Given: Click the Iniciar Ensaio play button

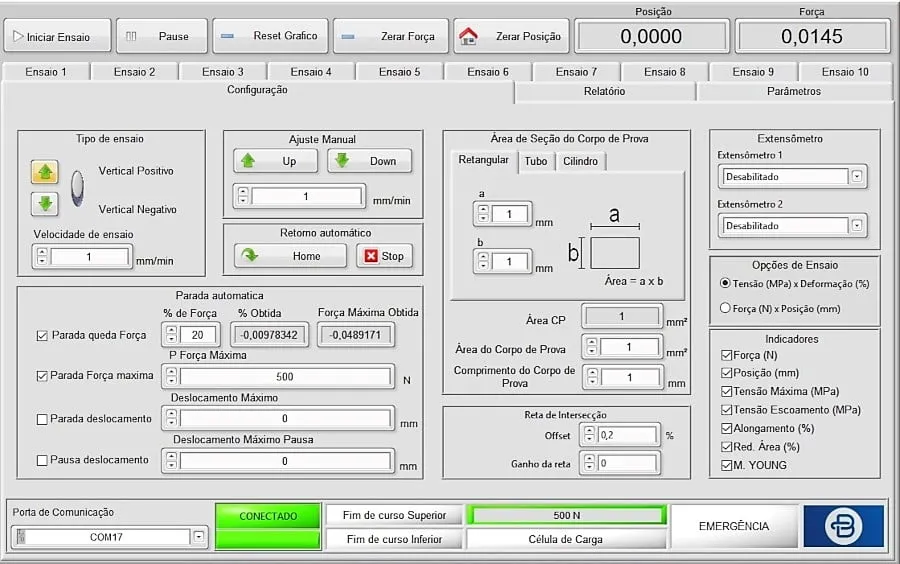Looking at the screenshot, I should (57, 36).
